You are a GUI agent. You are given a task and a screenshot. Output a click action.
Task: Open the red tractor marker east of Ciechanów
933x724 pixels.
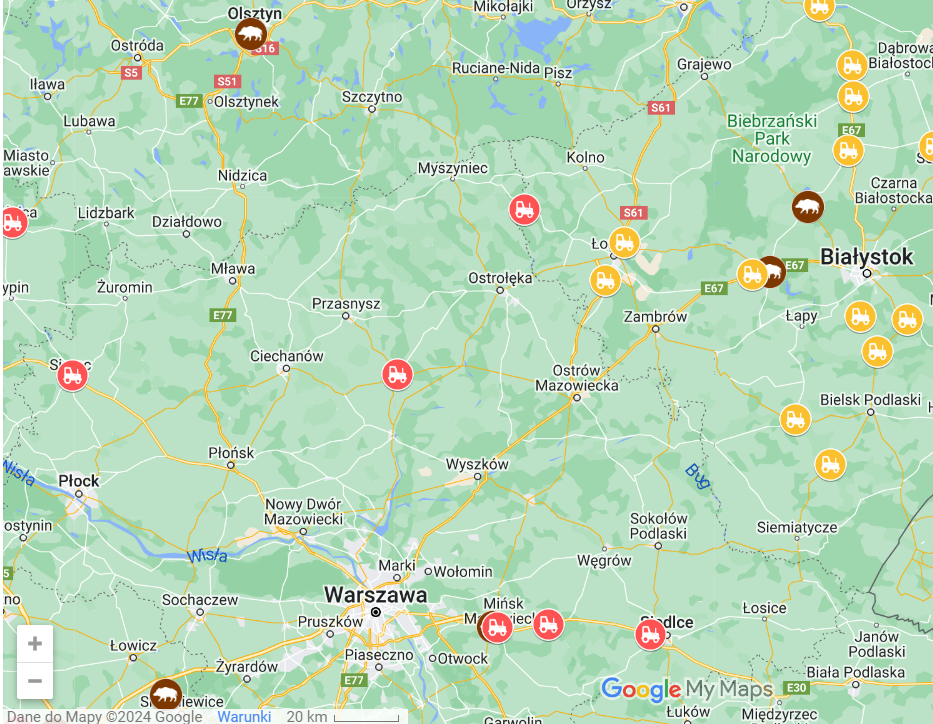[x=397, y=375]
